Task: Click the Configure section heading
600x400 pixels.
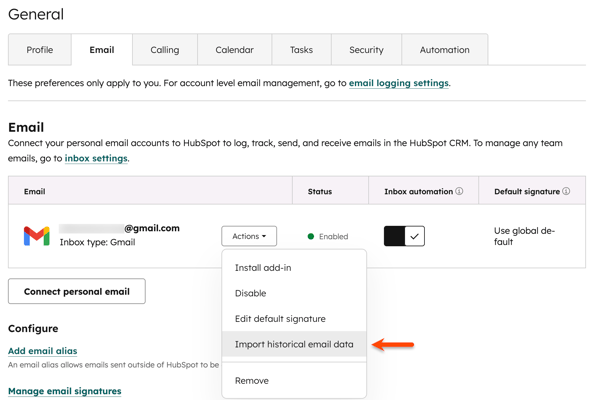Action: tap(33, 328)
